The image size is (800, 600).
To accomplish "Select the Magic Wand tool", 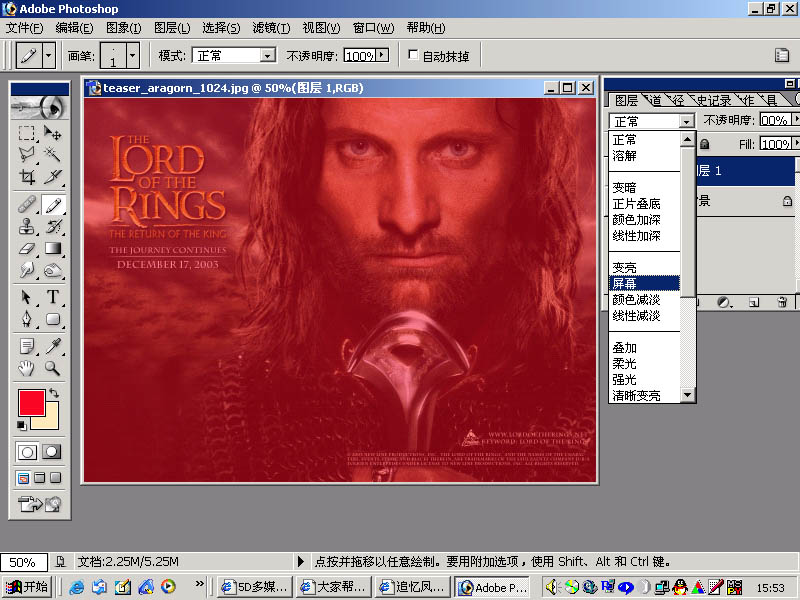I will tap(53, 154).
